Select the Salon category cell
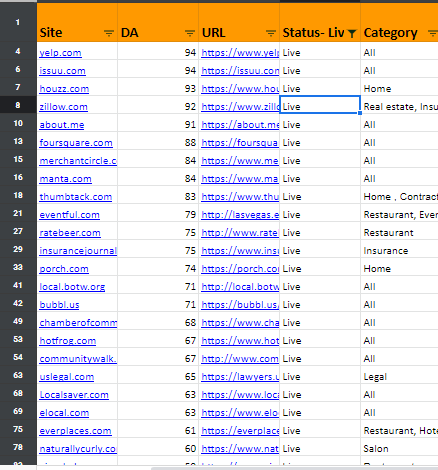The height and width of the screenshot is (470, 438). point(399,447)
